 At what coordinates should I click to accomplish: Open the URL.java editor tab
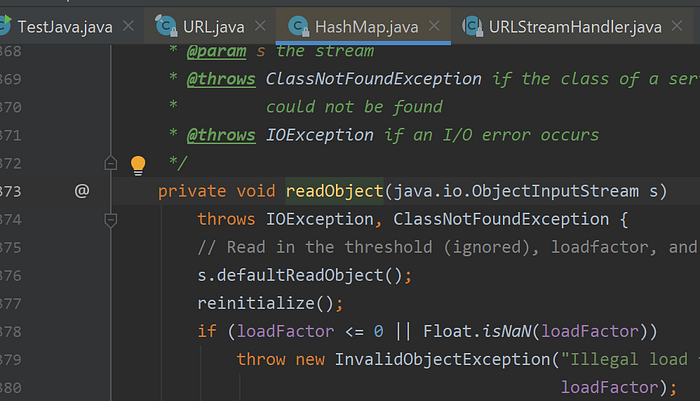click(x=213, y=27)
